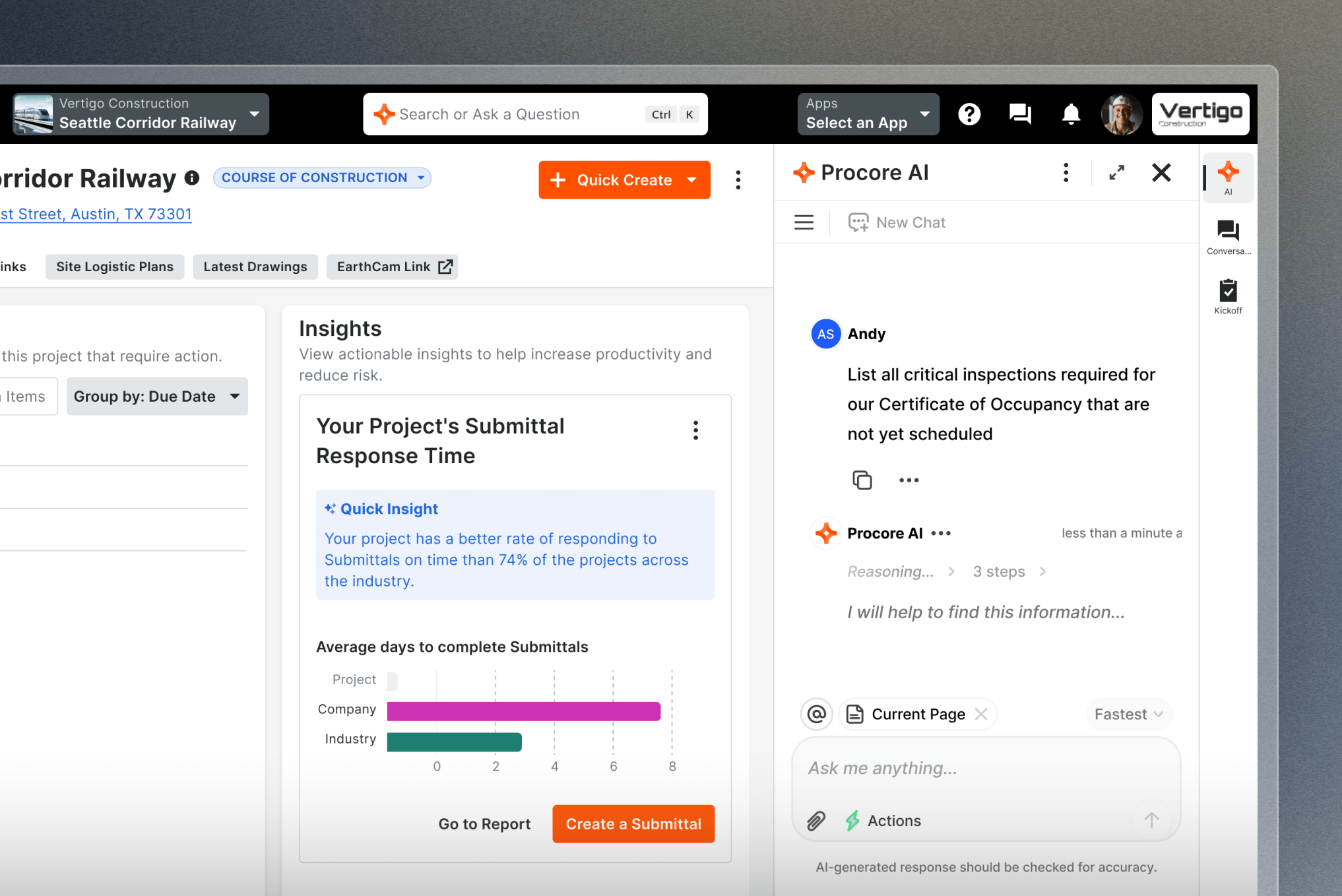Open the Quick Create dropdown arrow
The height and width of the screenshot is (896, 1342).
click(x=691, y=180)
